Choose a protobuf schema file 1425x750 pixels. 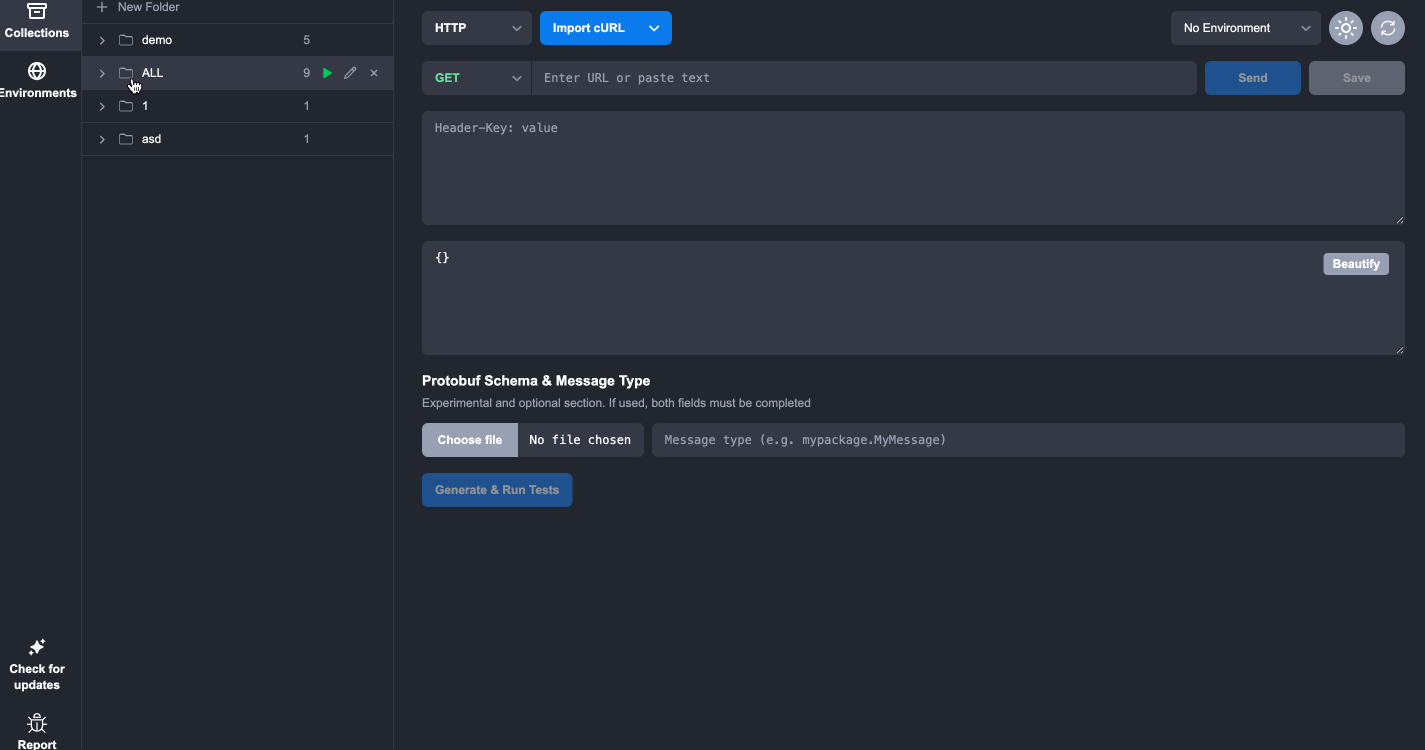[x=469, y=439]
